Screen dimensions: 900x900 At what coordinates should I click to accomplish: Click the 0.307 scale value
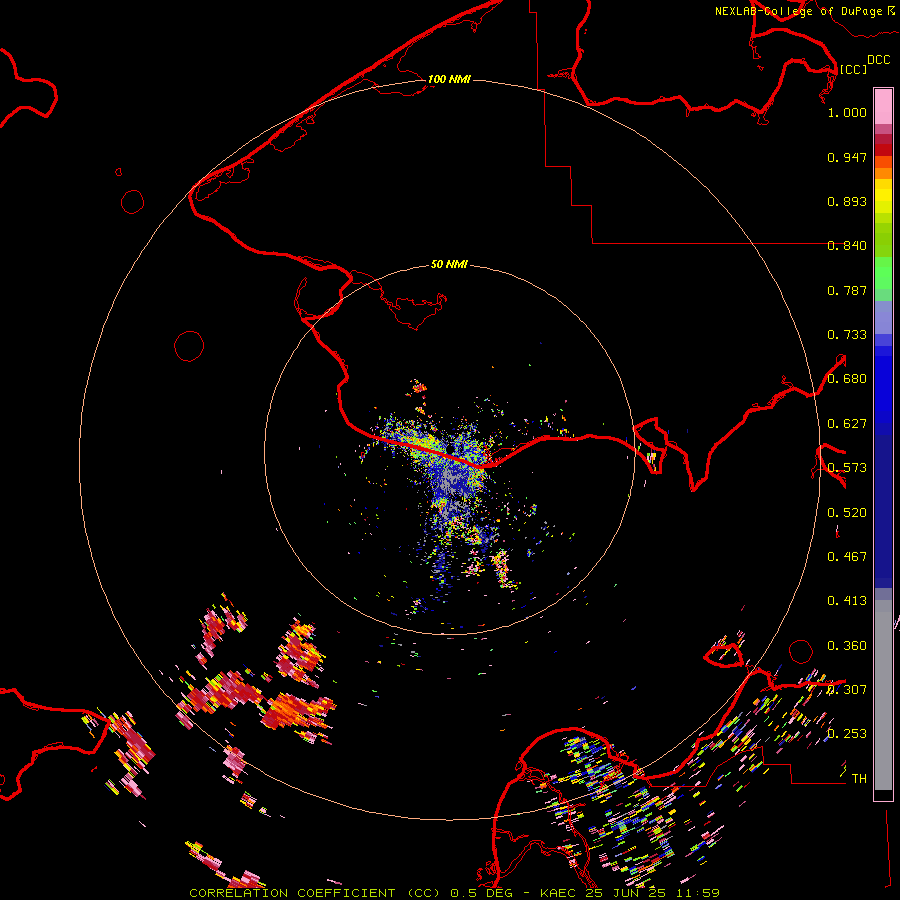(x=847, y=690)
